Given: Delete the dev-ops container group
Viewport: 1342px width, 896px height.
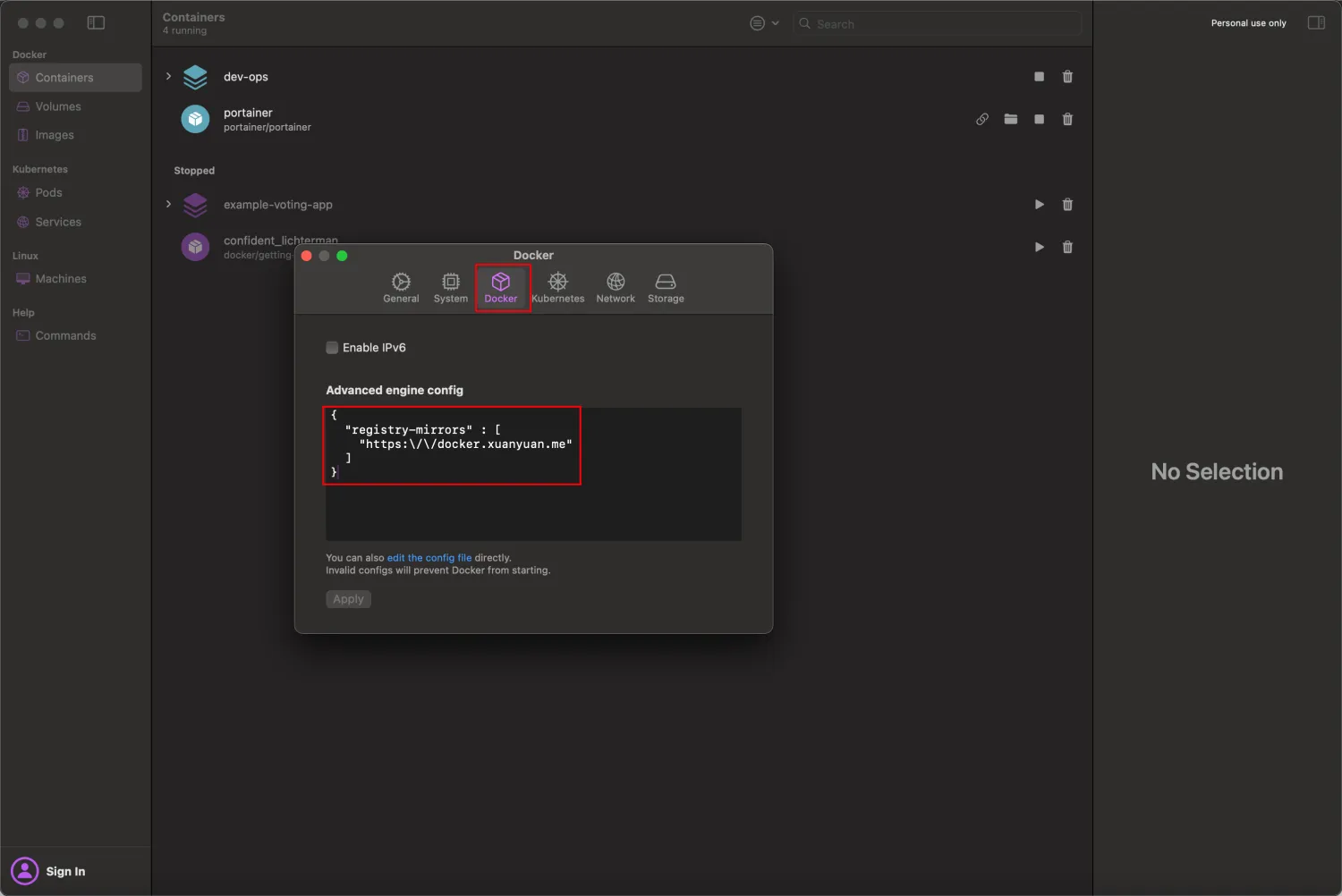Looking at the screenshot, I should [x=1067, y=77].
